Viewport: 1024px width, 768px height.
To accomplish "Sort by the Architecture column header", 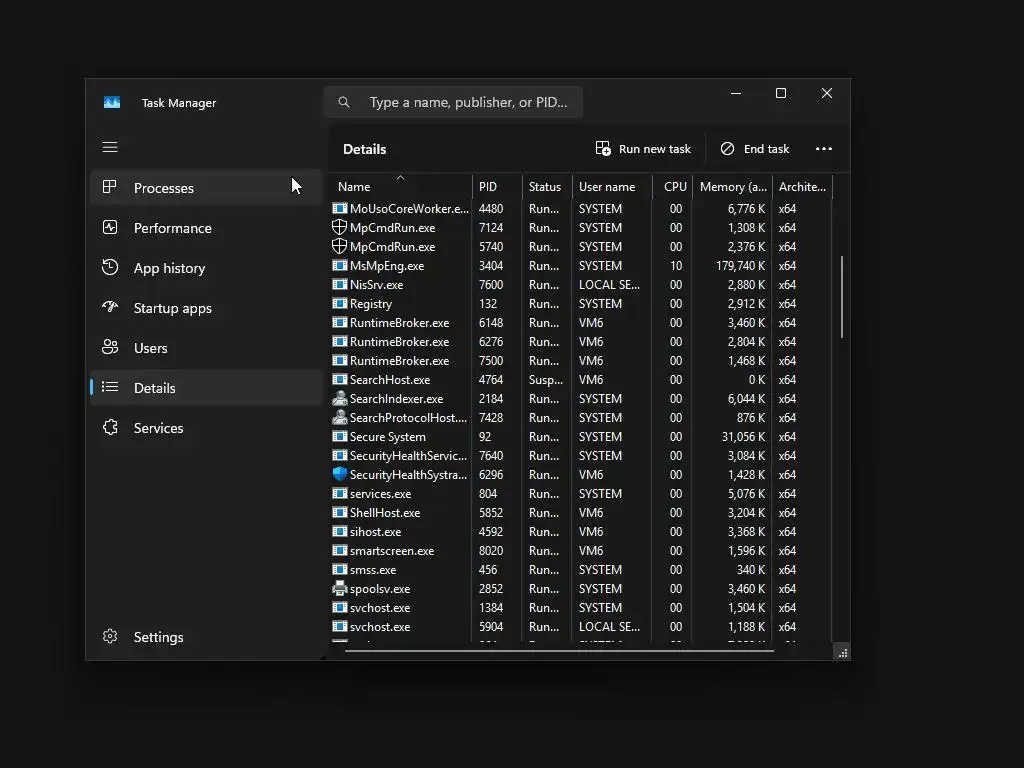I will (x=803, y=186).
